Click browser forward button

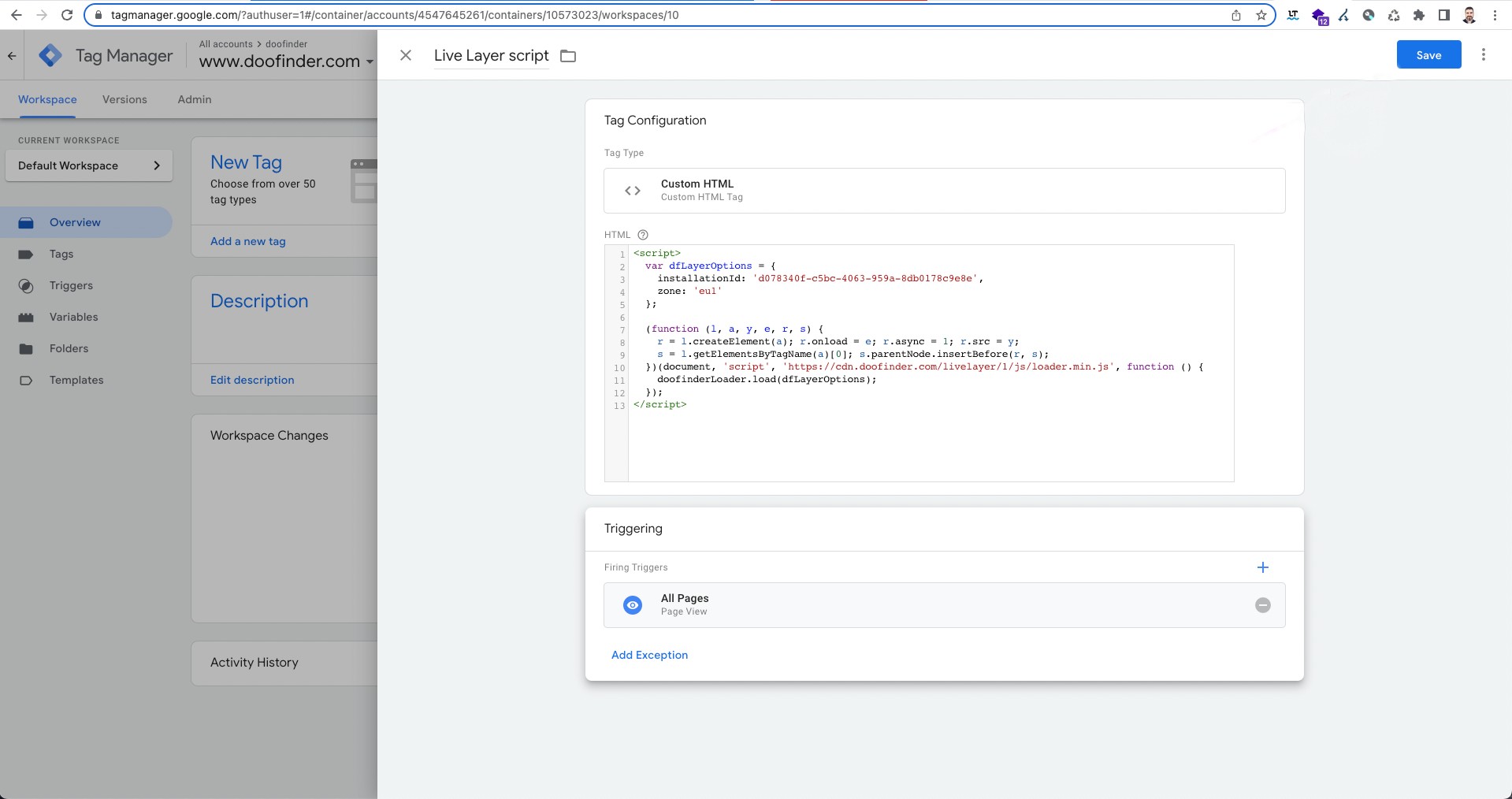[41, 15]
